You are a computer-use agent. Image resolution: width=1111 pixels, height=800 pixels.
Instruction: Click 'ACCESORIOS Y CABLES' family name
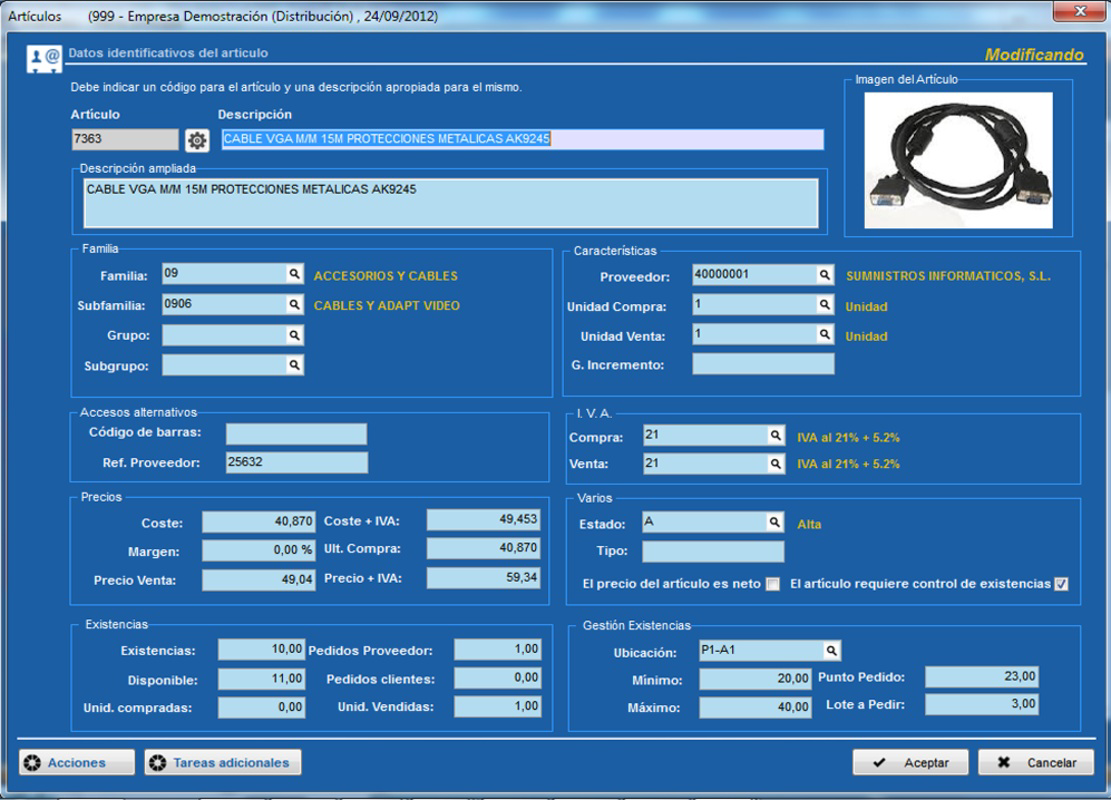coord(385,276)
